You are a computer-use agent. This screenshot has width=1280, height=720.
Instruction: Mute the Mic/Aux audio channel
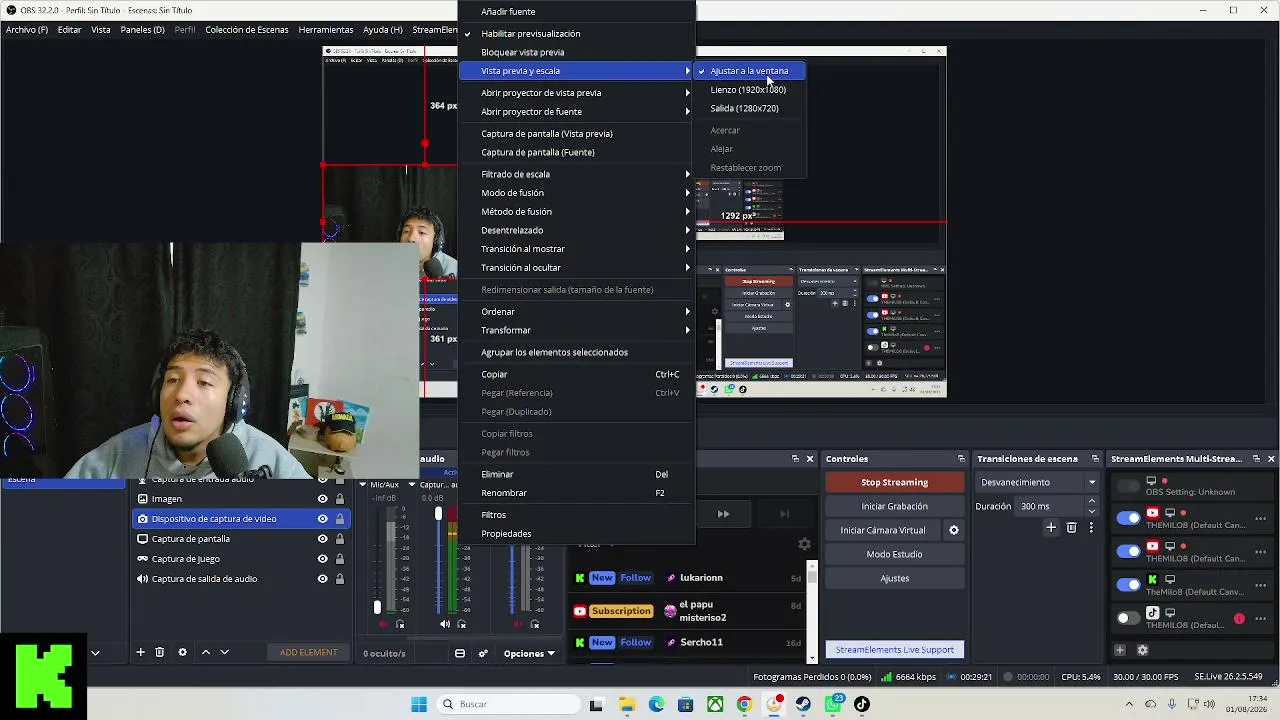click(382, 624)
